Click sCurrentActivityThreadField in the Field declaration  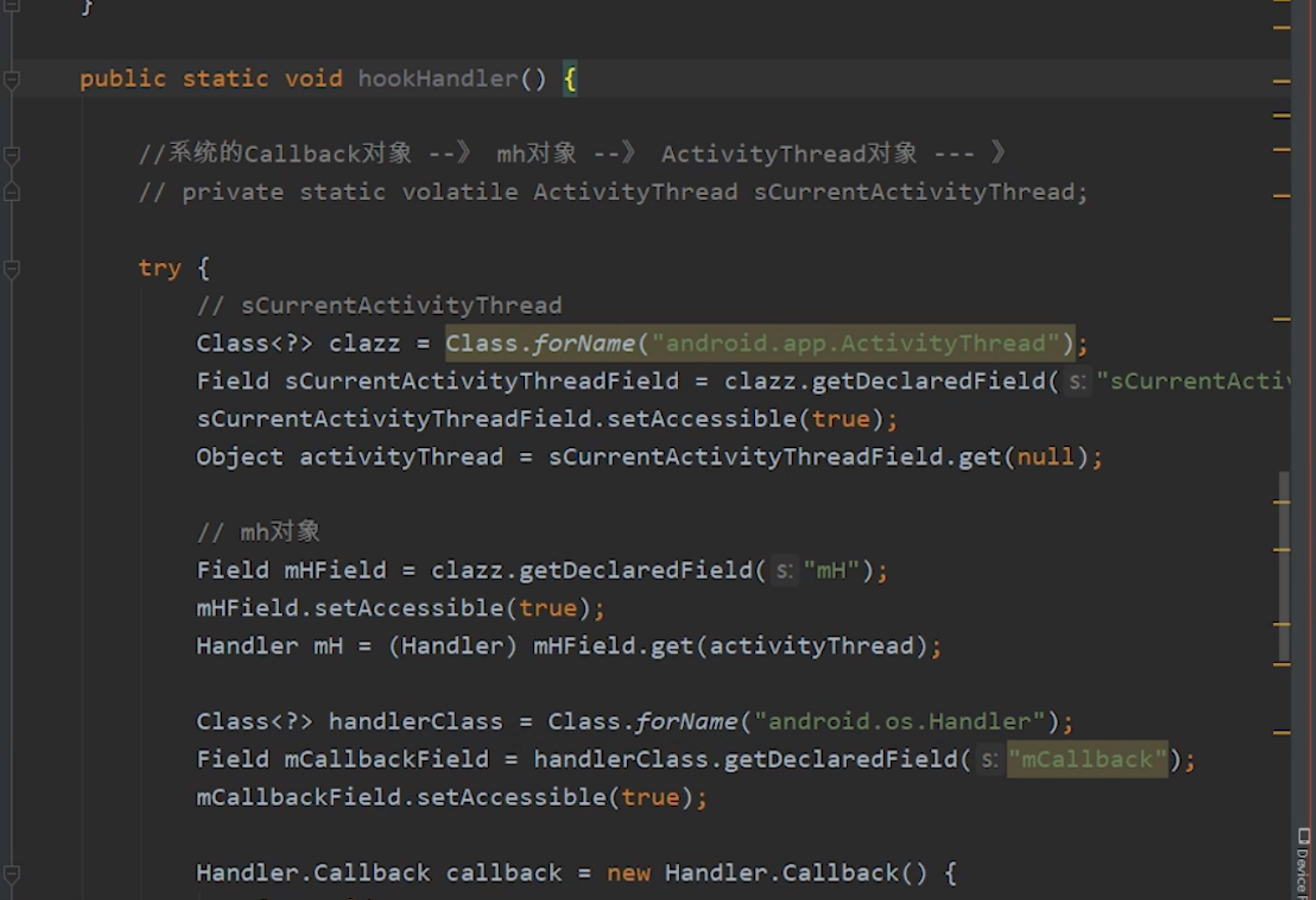(481, 381)
